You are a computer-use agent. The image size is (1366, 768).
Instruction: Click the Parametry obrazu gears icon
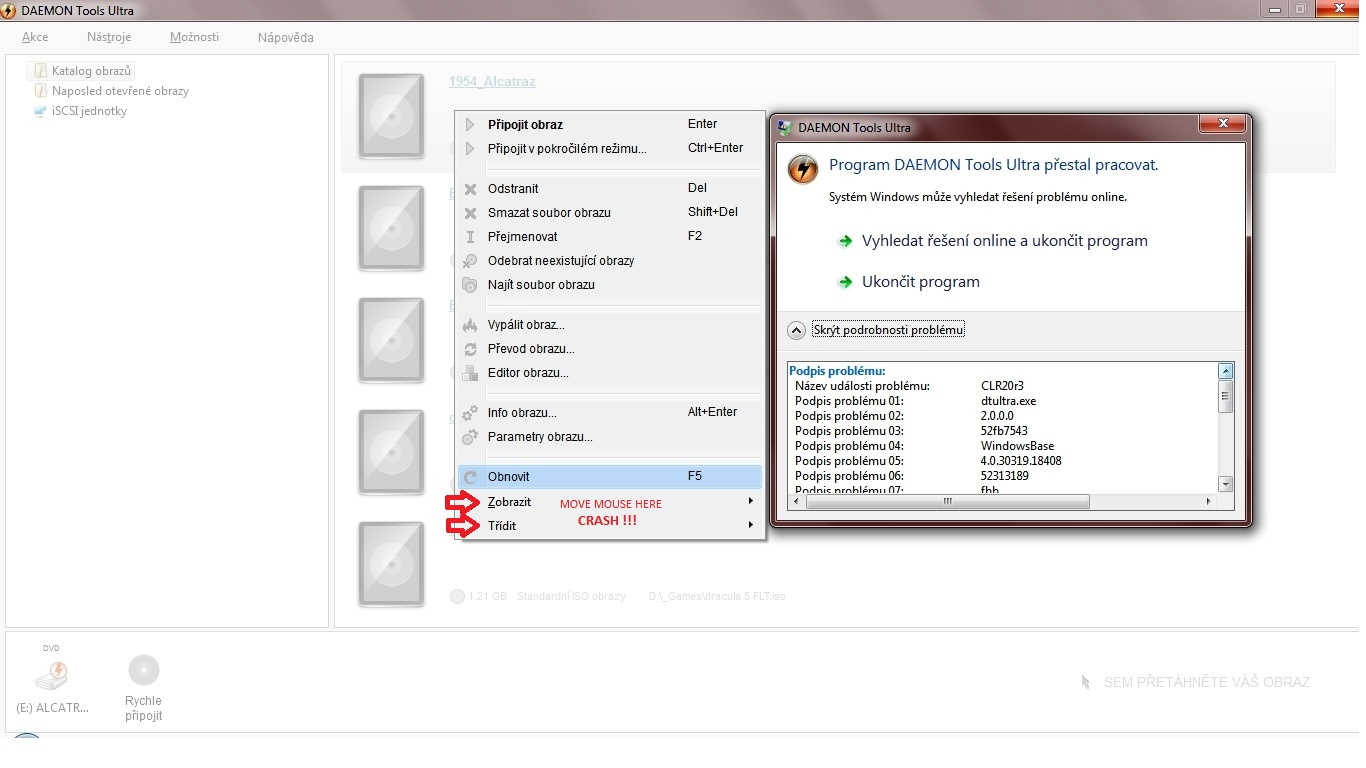pos(470,437)
